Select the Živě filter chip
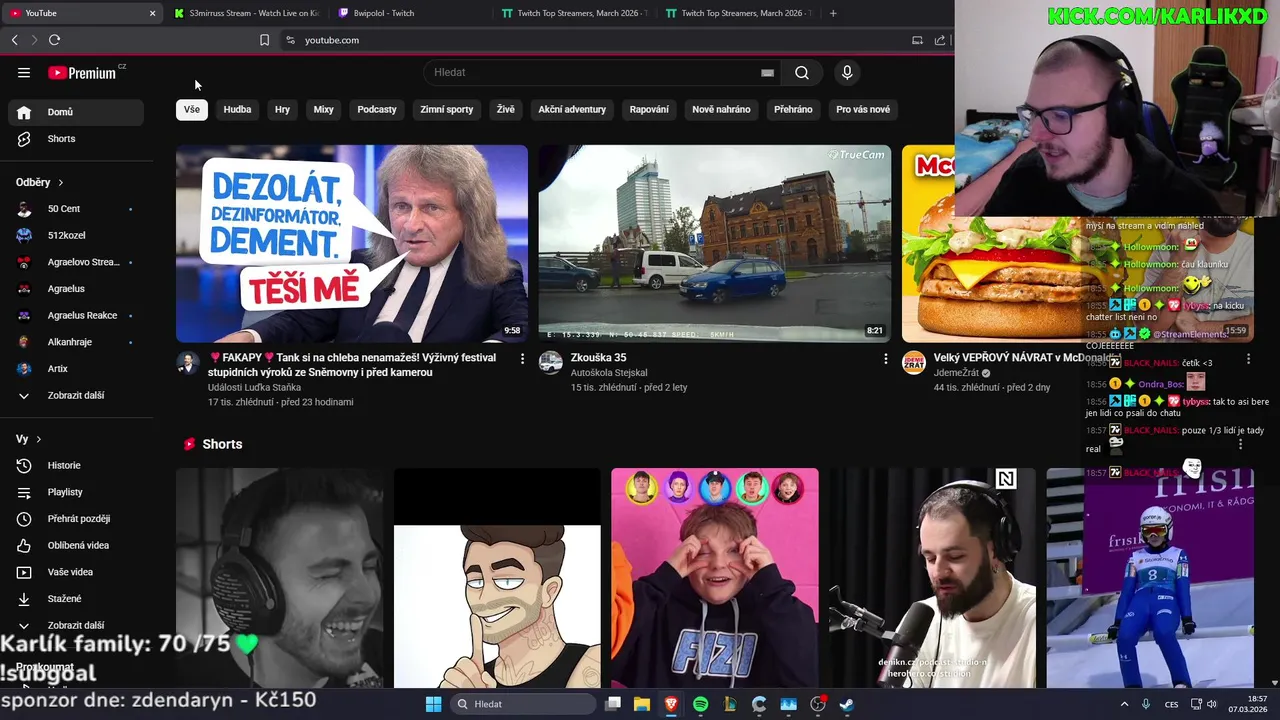 click(x=506, y=110)
